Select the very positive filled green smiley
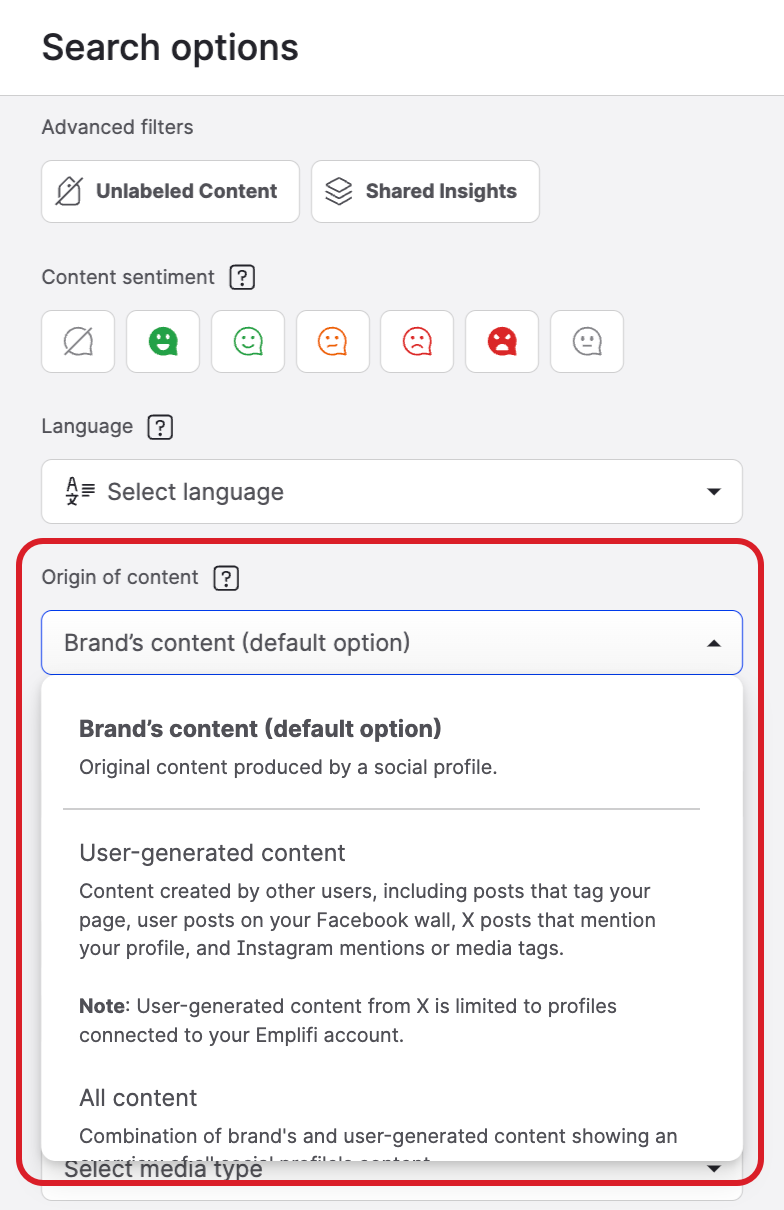The width and height of the screenshot is (784, 1210). point(162,342)
